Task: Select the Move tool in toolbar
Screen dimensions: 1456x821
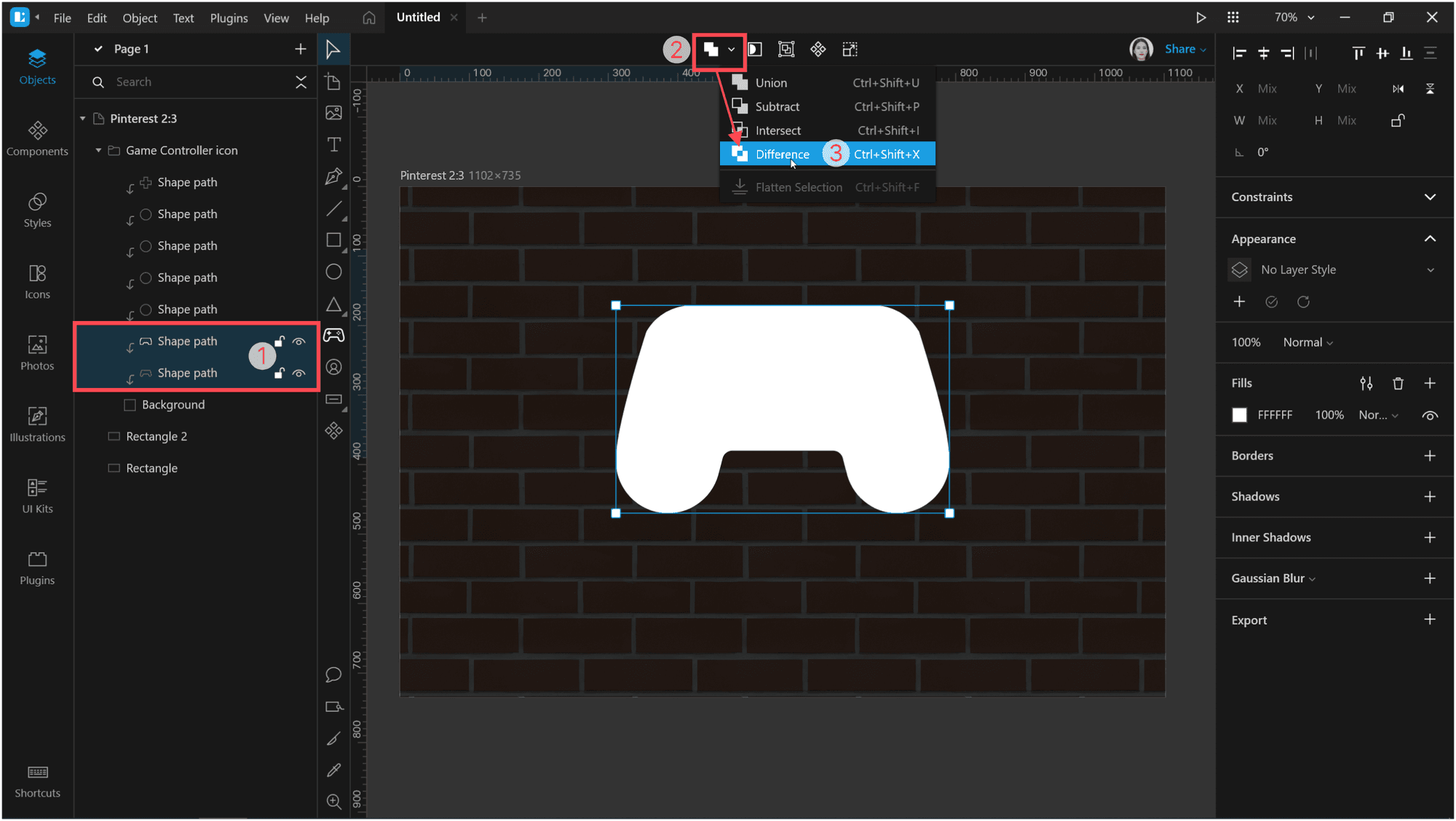Action: pyautogui.click(x=334, y=49)
